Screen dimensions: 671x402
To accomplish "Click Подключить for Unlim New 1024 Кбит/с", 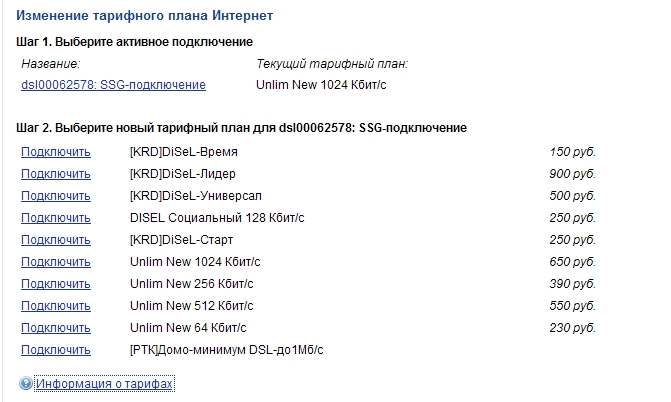I will [56, 262].
